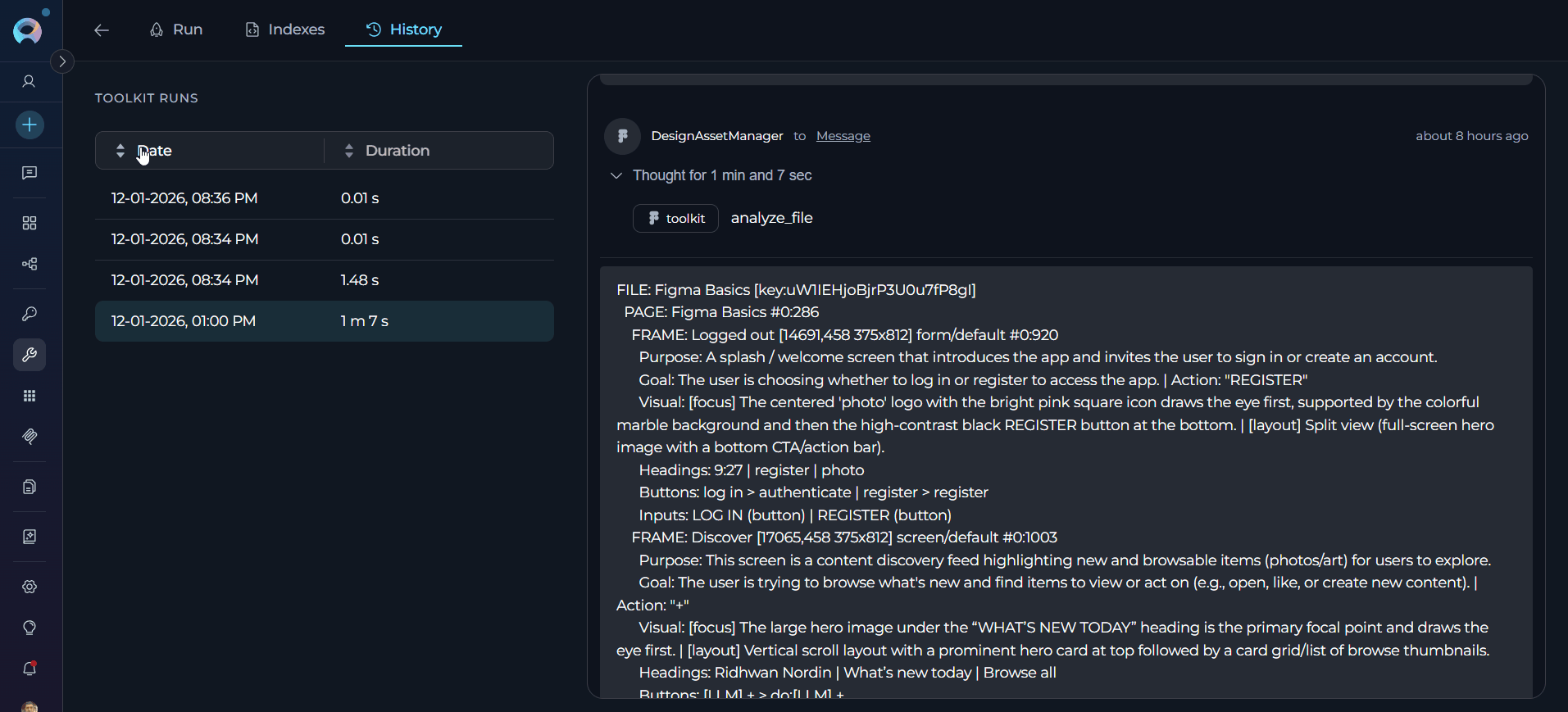Click the plus create button in sidebar
This screenshot has height=712, width=1568.
30,125
